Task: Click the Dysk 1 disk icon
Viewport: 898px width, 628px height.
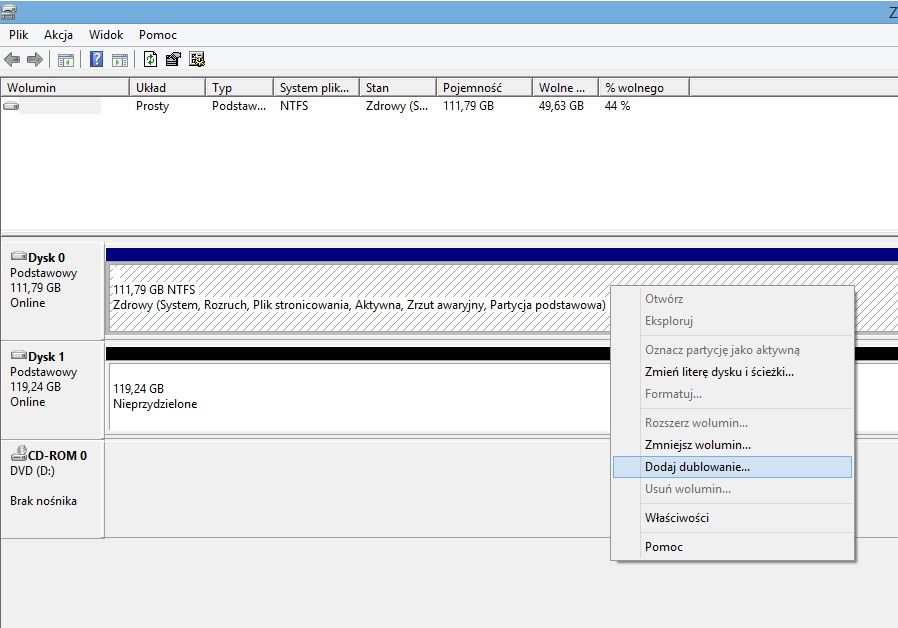Action: pos(19,356)
